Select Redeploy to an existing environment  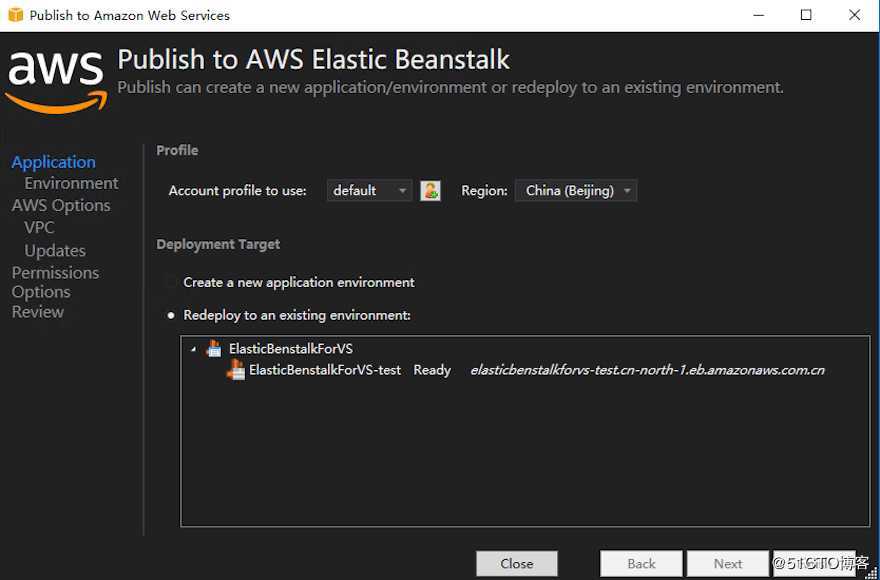click(x=170, y=316)
